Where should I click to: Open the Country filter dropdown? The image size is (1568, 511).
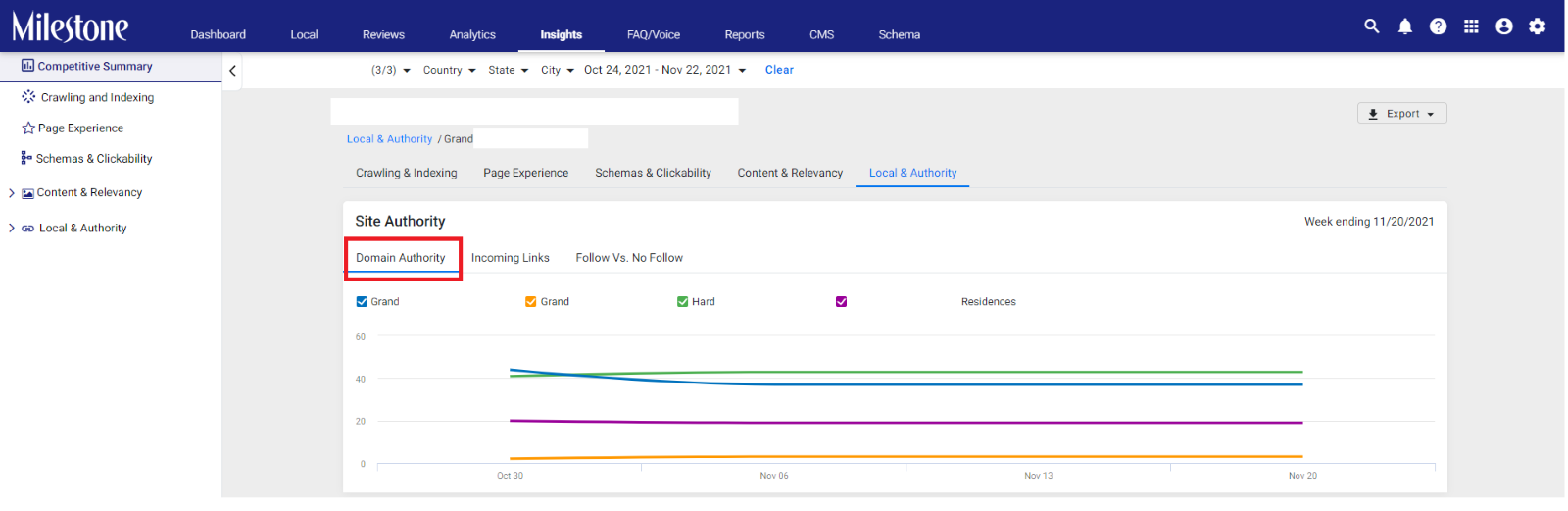pos(450,71)
